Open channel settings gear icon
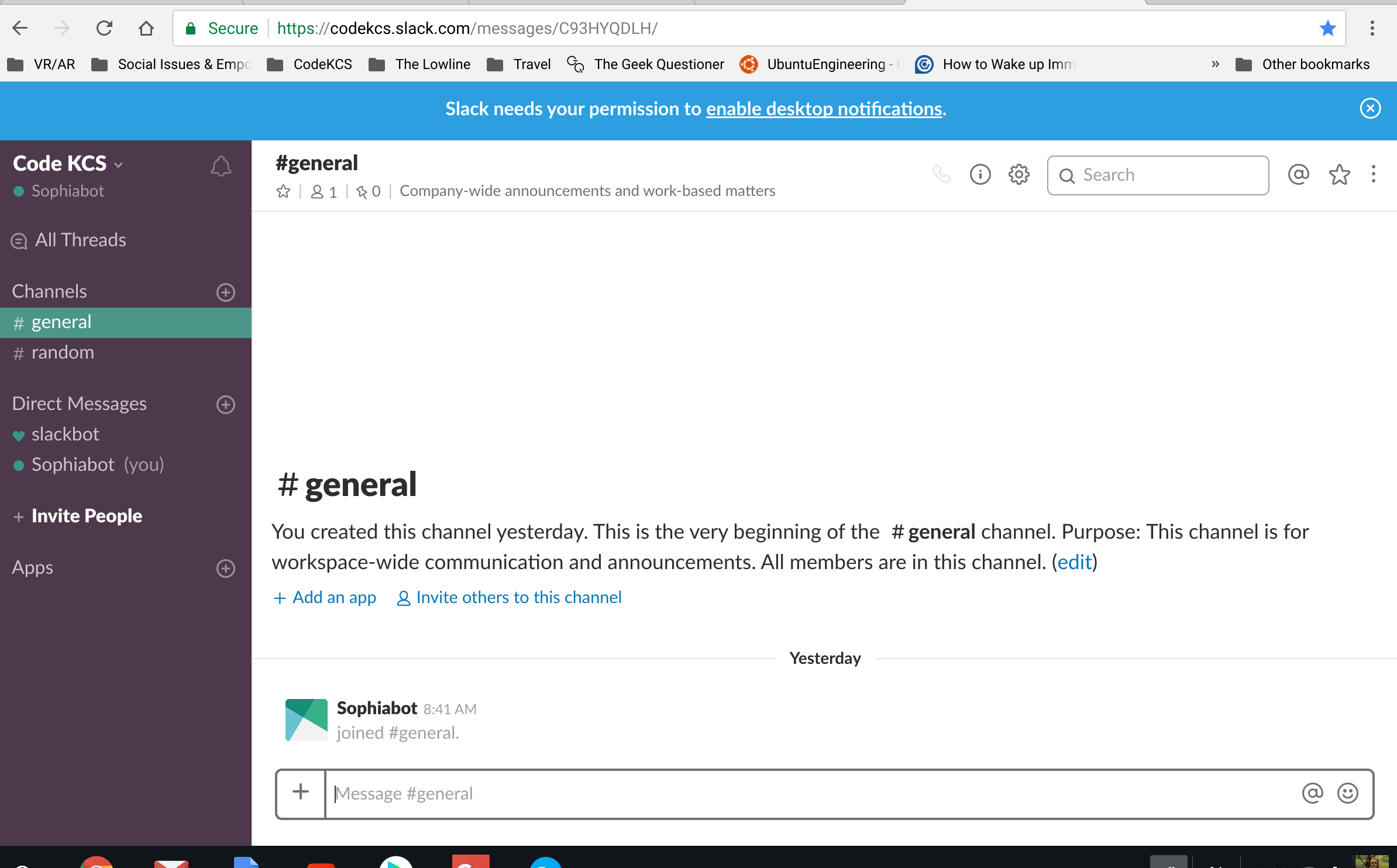1397x868 pixels. [1018, 174]
